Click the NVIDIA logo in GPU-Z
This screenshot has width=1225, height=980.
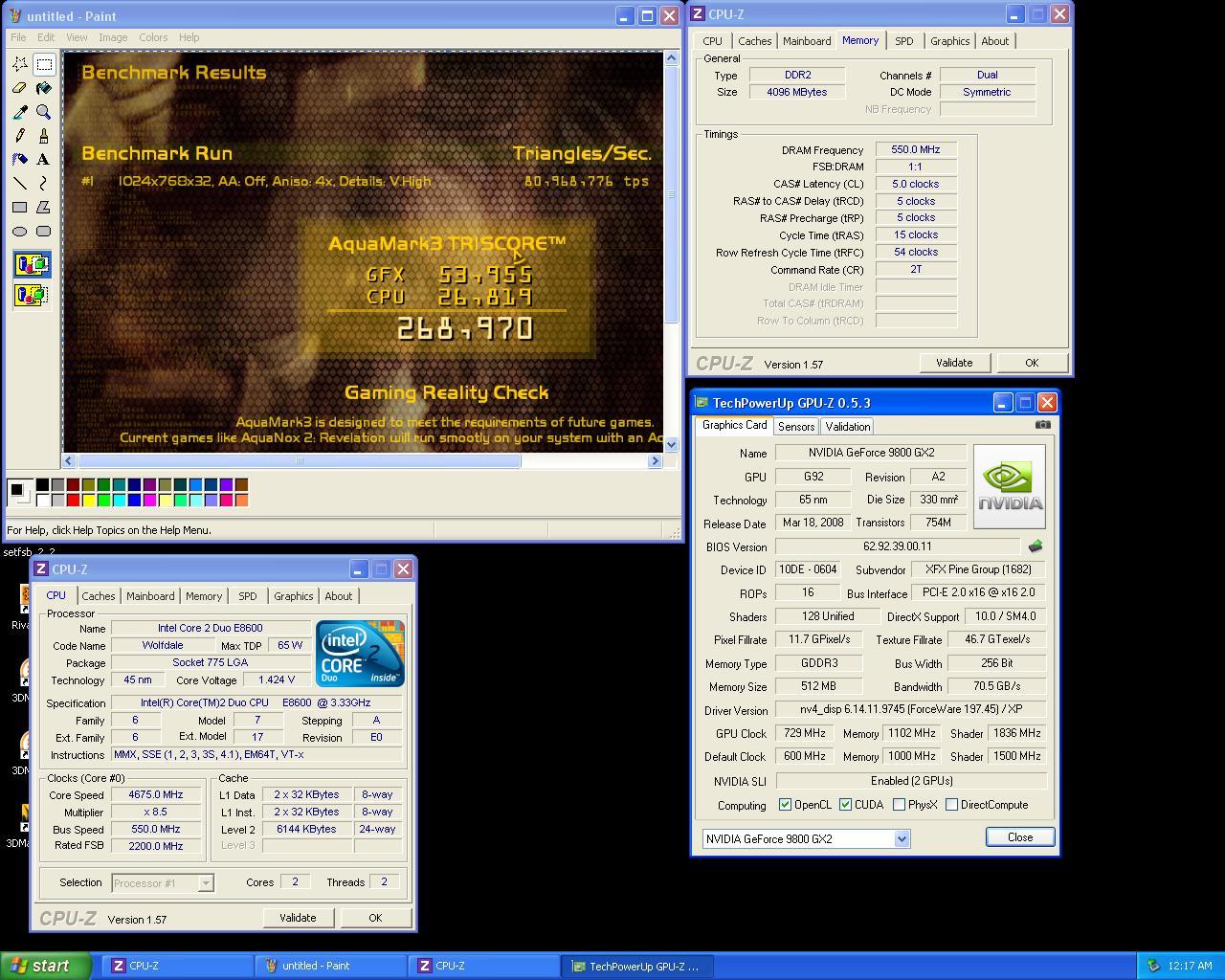(1010, 486)
